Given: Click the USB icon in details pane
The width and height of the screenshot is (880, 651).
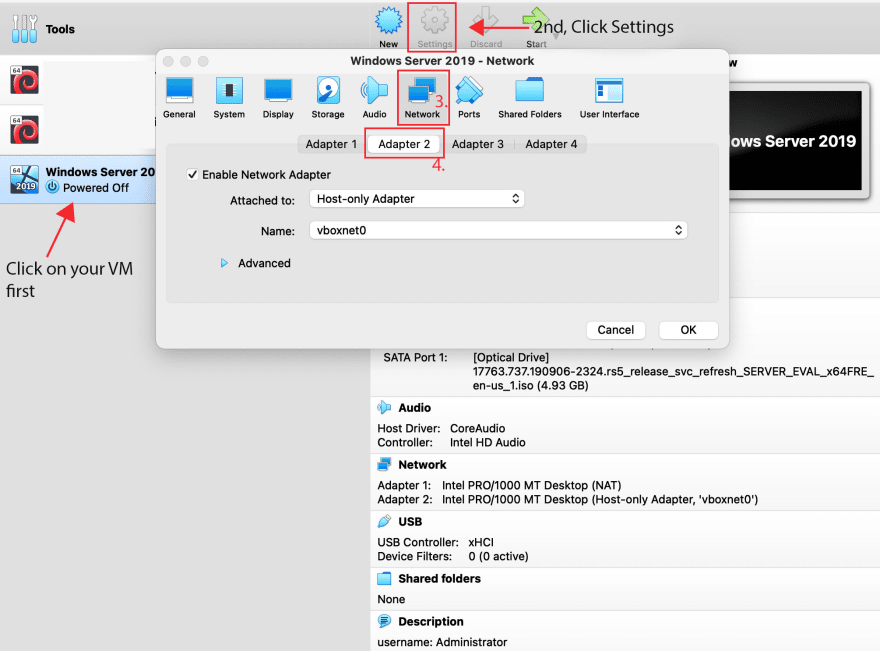Looking at the screenshot, I should point(384,521).
